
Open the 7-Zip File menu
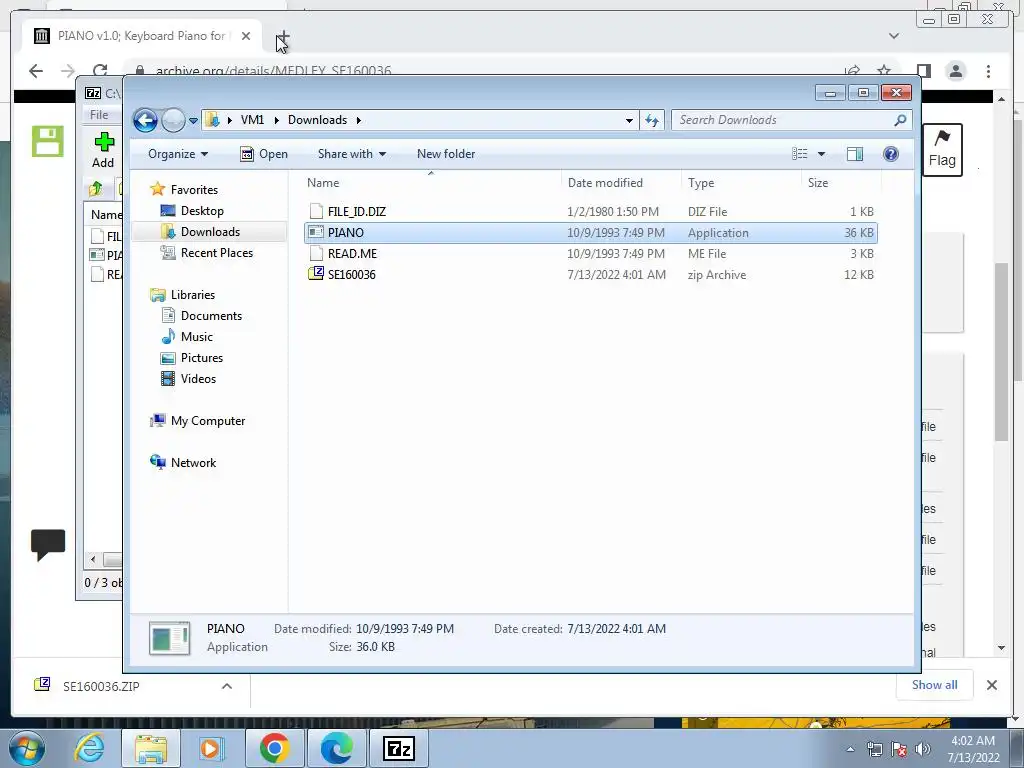click(x=99, y=114)
